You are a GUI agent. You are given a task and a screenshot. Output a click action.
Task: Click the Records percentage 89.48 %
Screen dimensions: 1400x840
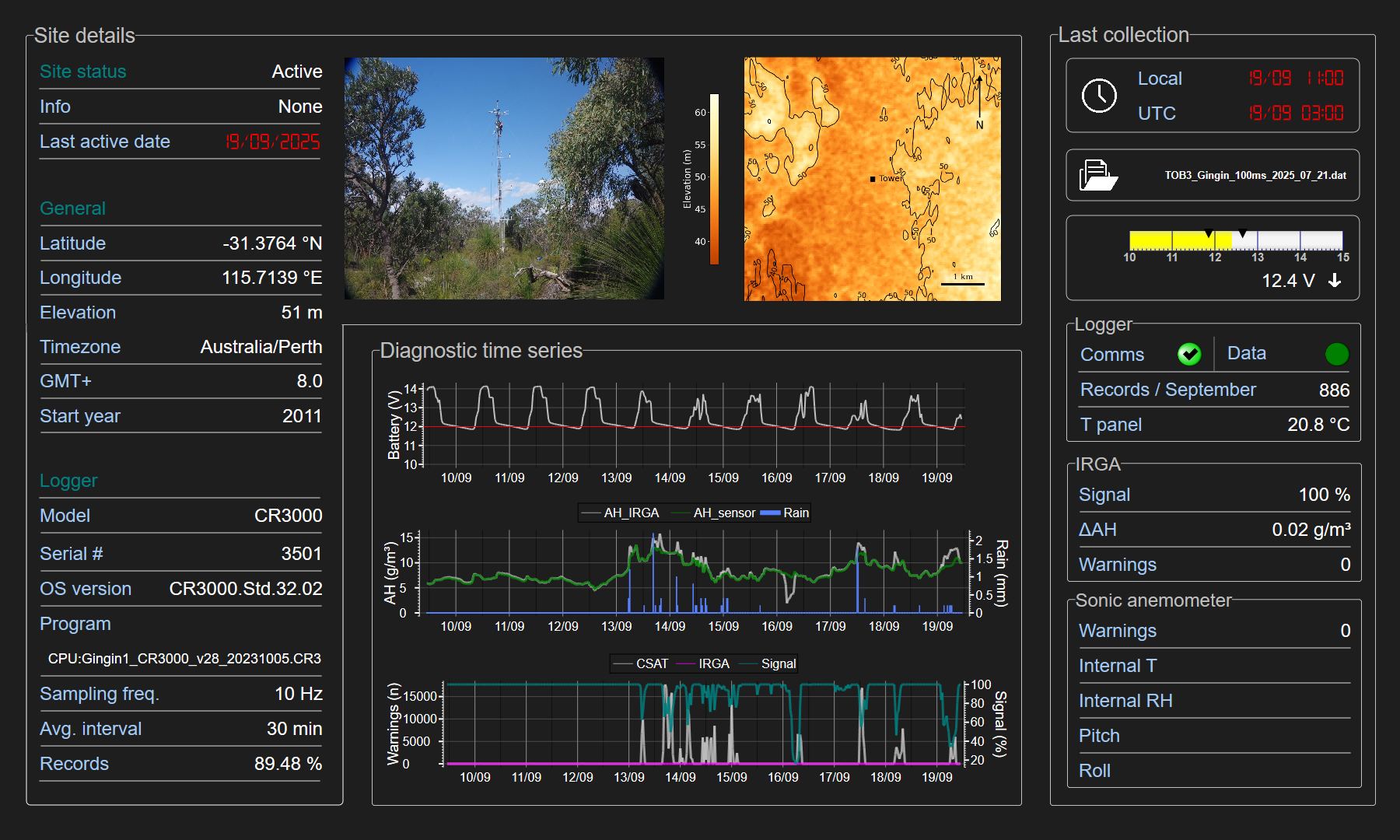click(x=289, y=764)
